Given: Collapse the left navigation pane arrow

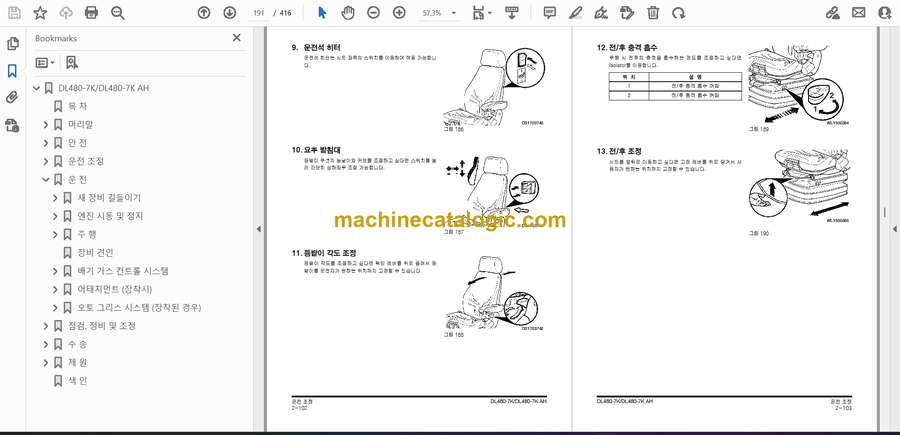Looking at the screenshot, I should [258, 229].
